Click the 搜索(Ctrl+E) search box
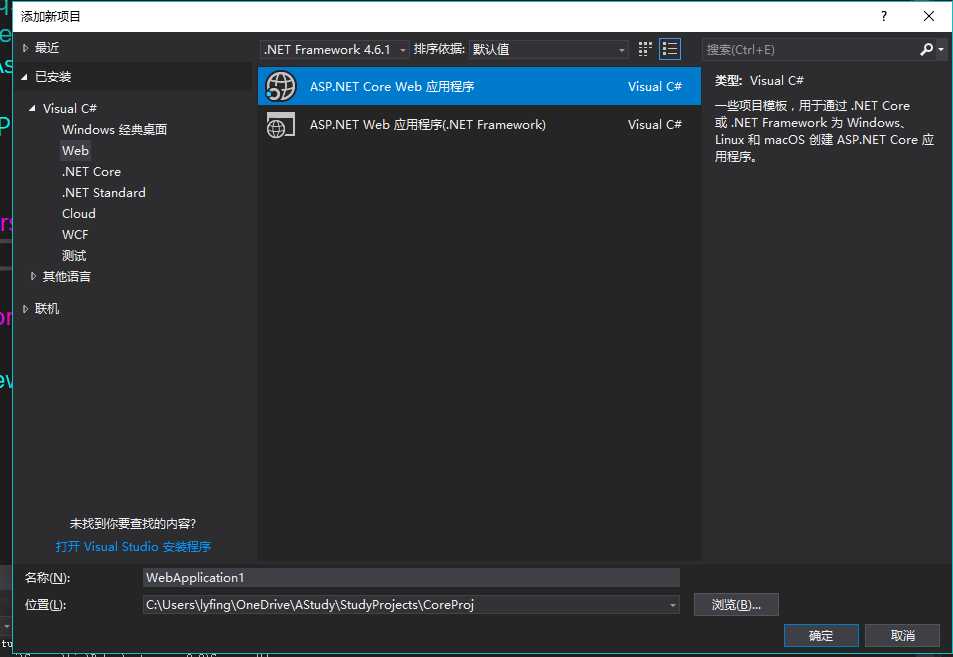The width and height of the screenshot is (953, 657). tap(811, 50)
